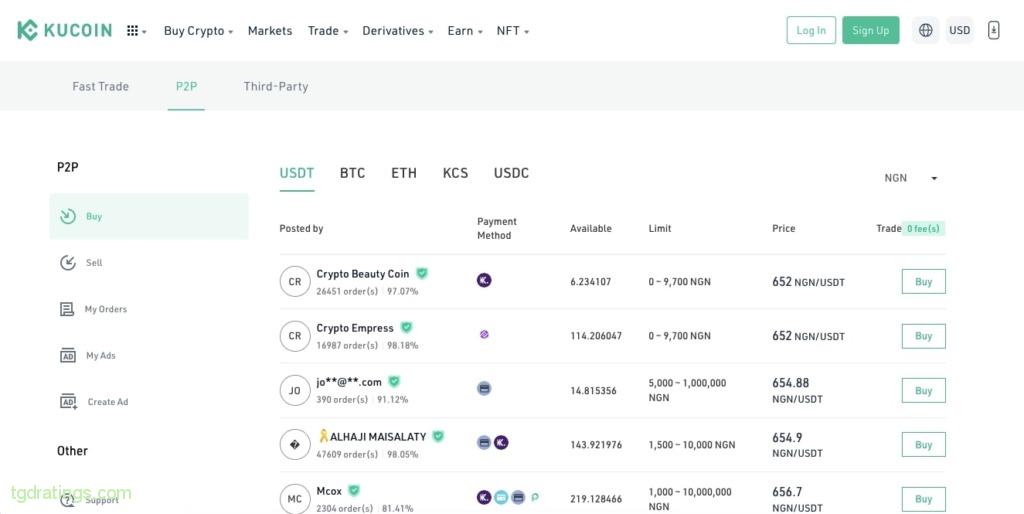The height and width of the screenshot is (514, 1024).
Task: Switch to the Fast Trade tab
Action: (x=101, y=86)
